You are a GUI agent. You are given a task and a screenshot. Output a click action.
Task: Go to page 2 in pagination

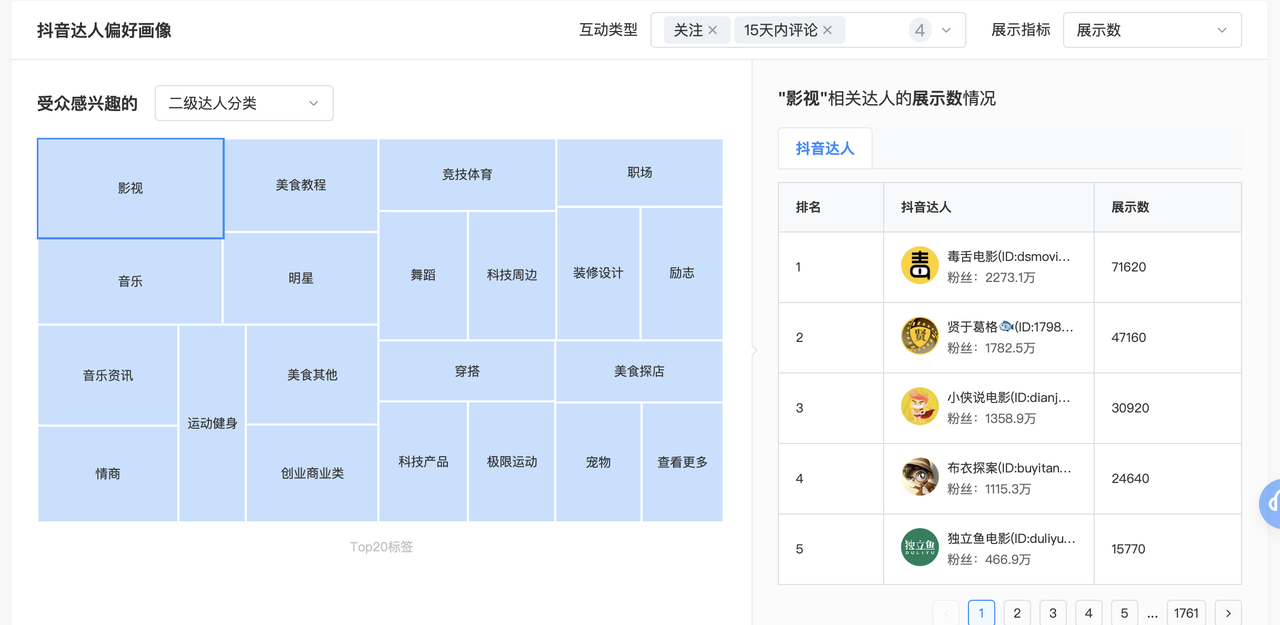1017,613
